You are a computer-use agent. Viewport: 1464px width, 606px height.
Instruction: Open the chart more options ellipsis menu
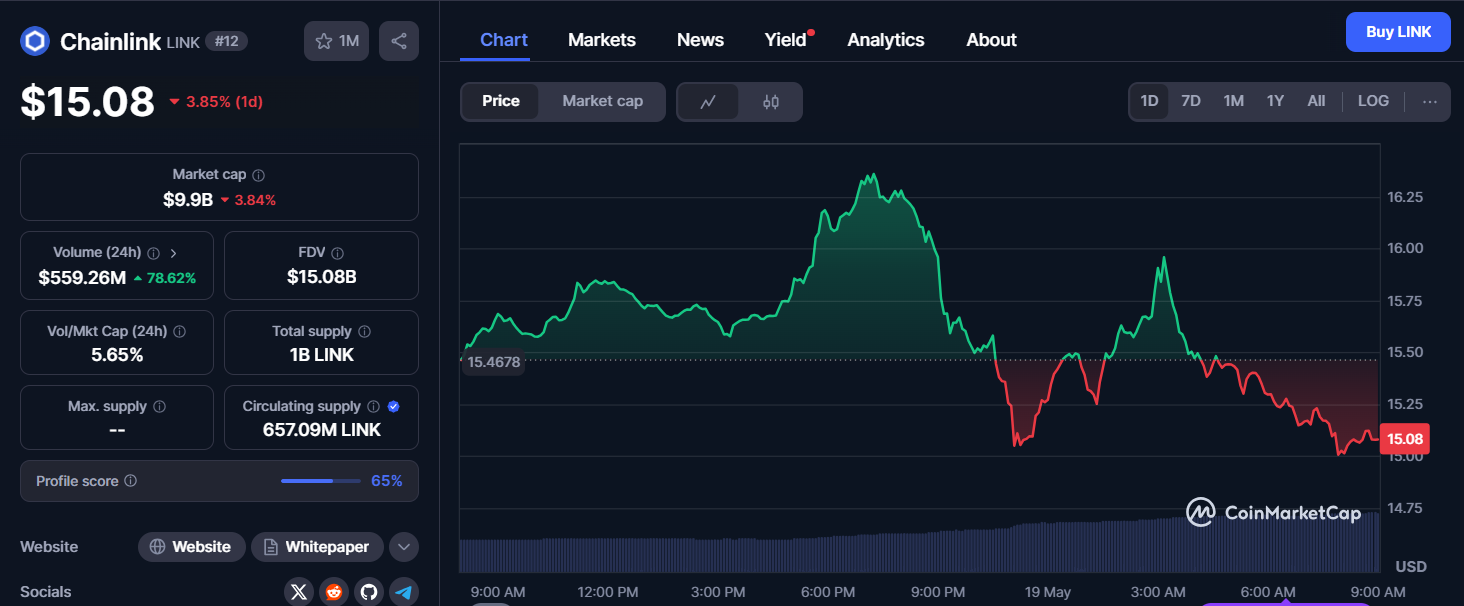click(1429, 101)
